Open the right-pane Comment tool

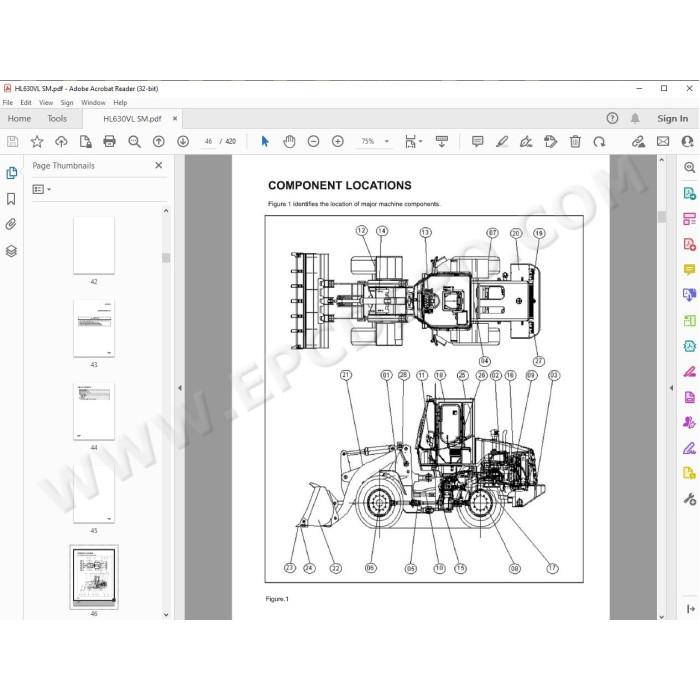pos(689,270)
